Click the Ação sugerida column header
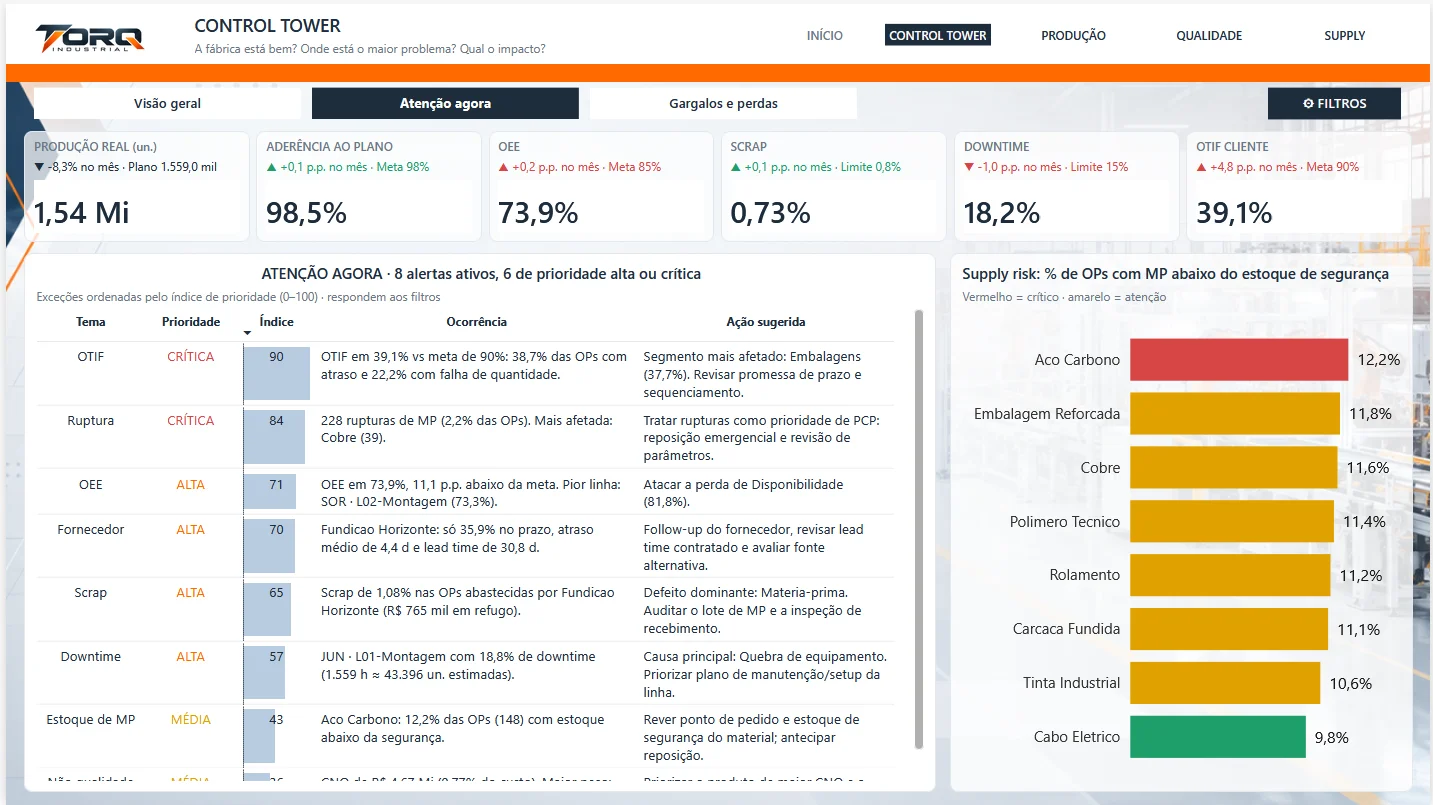Screen dimensions: 1433x805 click(765, 322)
